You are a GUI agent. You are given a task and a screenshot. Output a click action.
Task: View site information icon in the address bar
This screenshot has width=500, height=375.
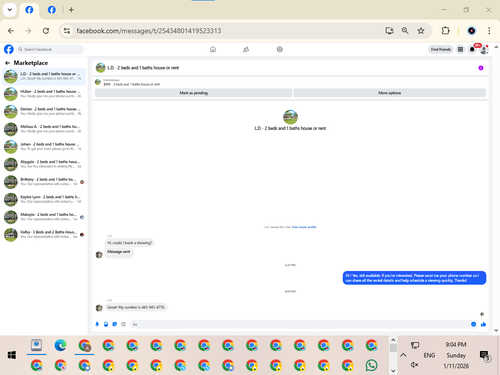pos(67,31)
